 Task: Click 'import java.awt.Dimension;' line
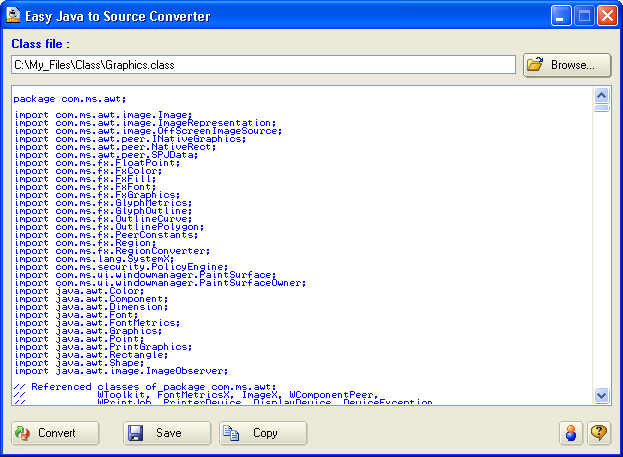[x=91, y=307]
